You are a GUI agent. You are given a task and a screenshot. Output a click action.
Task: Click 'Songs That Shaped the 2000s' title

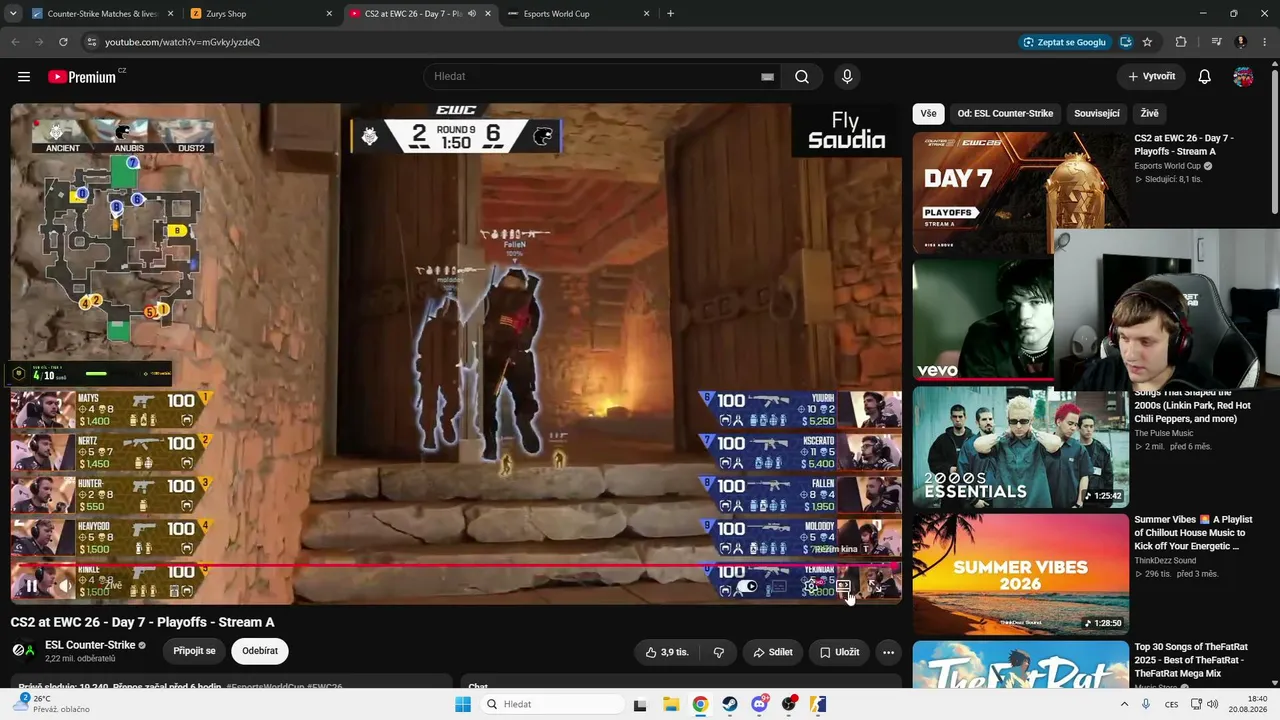coord(1192,405)
